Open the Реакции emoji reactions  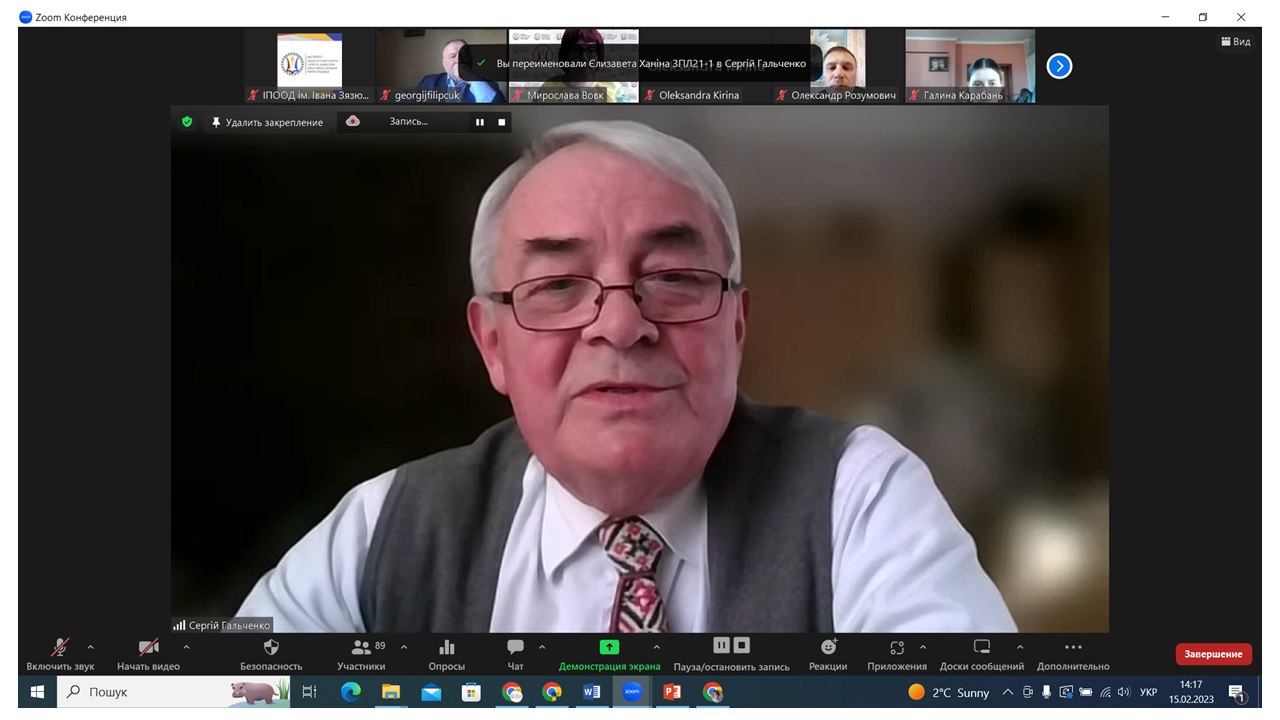[828, 654]
